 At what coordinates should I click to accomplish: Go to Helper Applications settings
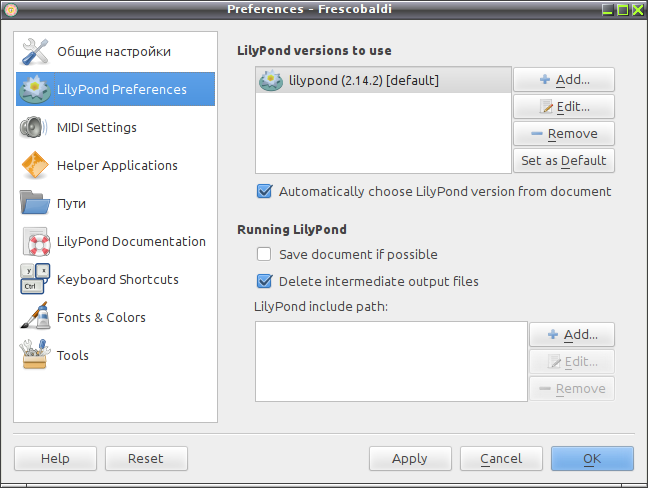[115, 165]
